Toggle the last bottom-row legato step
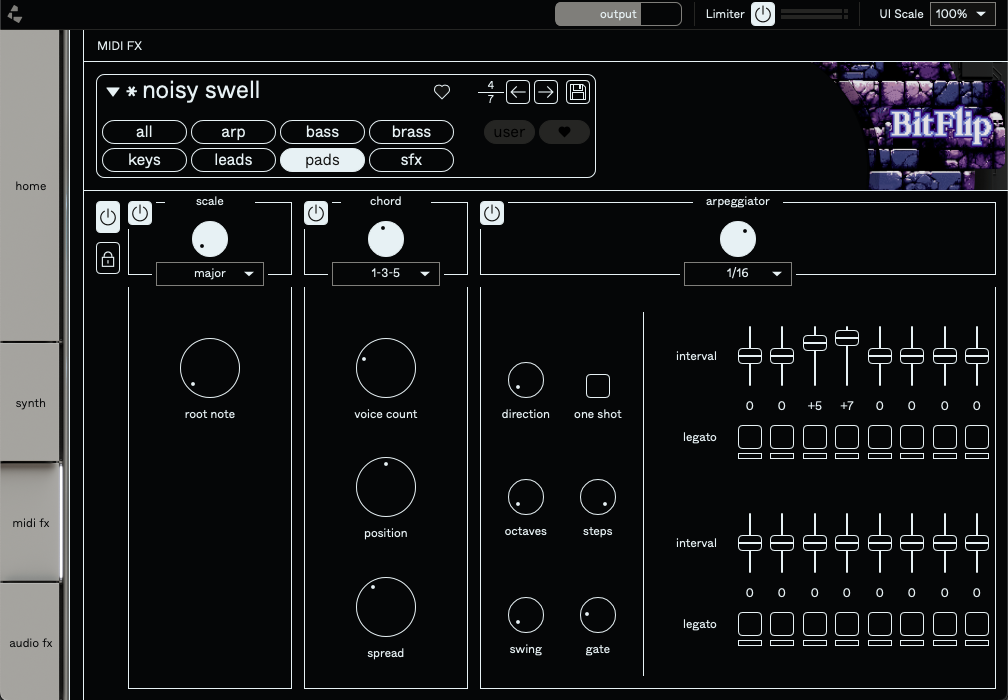 point(976,624)
